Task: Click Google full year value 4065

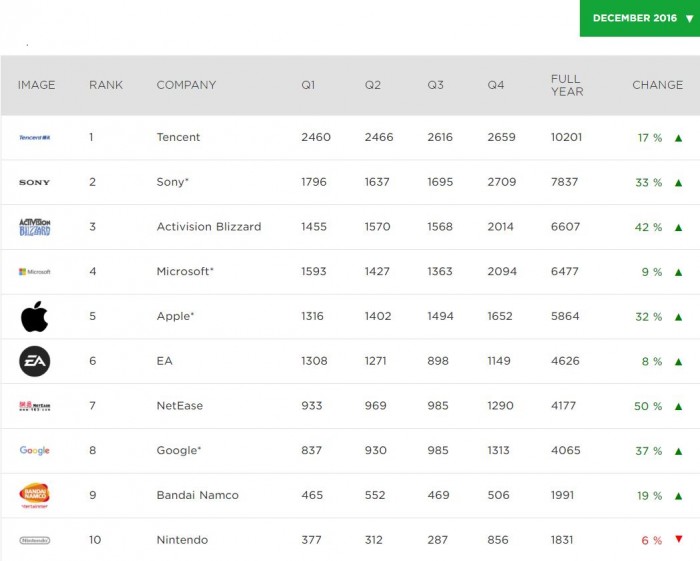Action: tap(566, 450)
